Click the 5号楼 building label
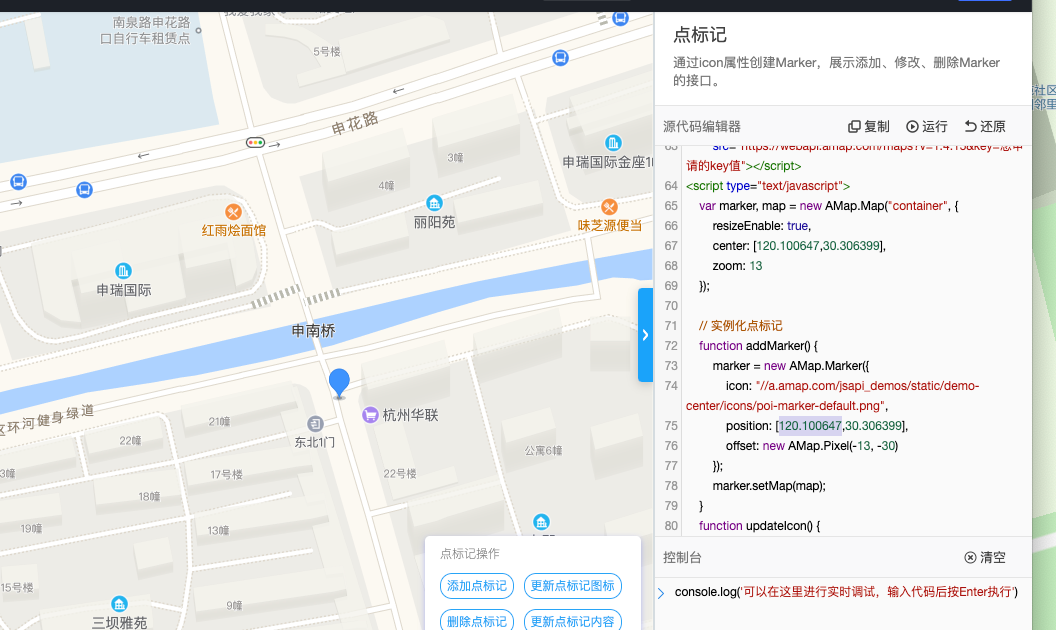The height and width of the screenshot is (630, 1056). coord(327,51)
